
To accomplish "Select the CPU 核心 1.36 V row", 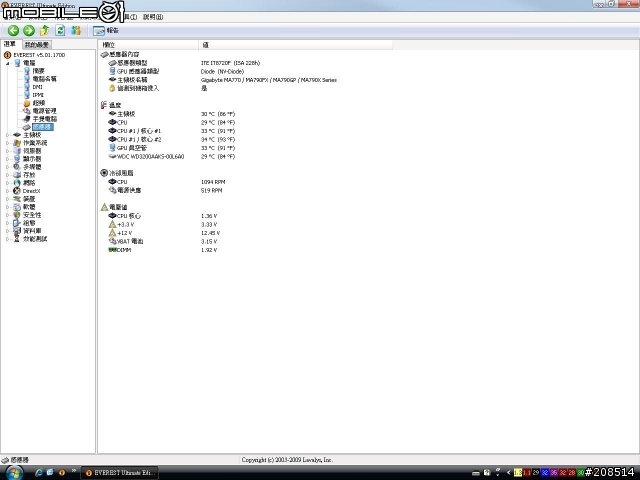I will coord(162,216).
